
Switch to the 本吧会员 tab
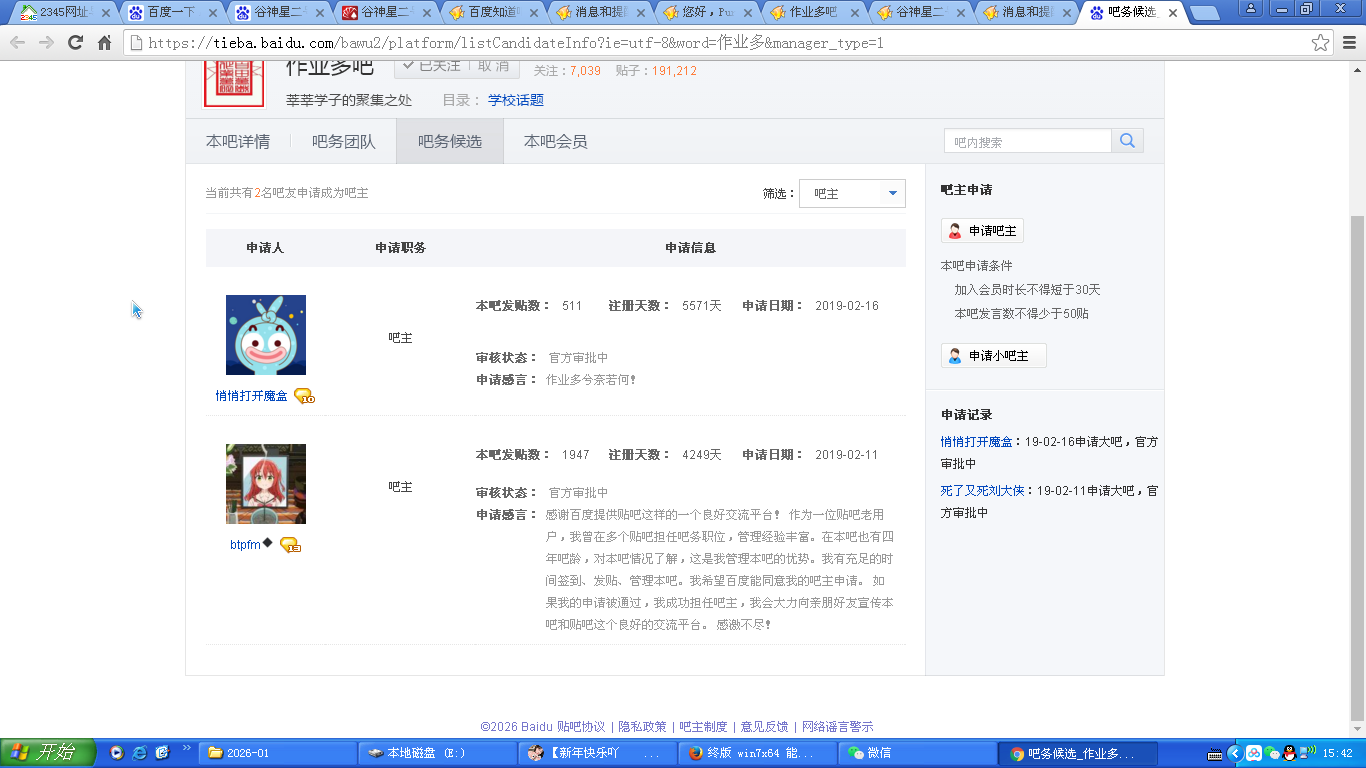555,141
